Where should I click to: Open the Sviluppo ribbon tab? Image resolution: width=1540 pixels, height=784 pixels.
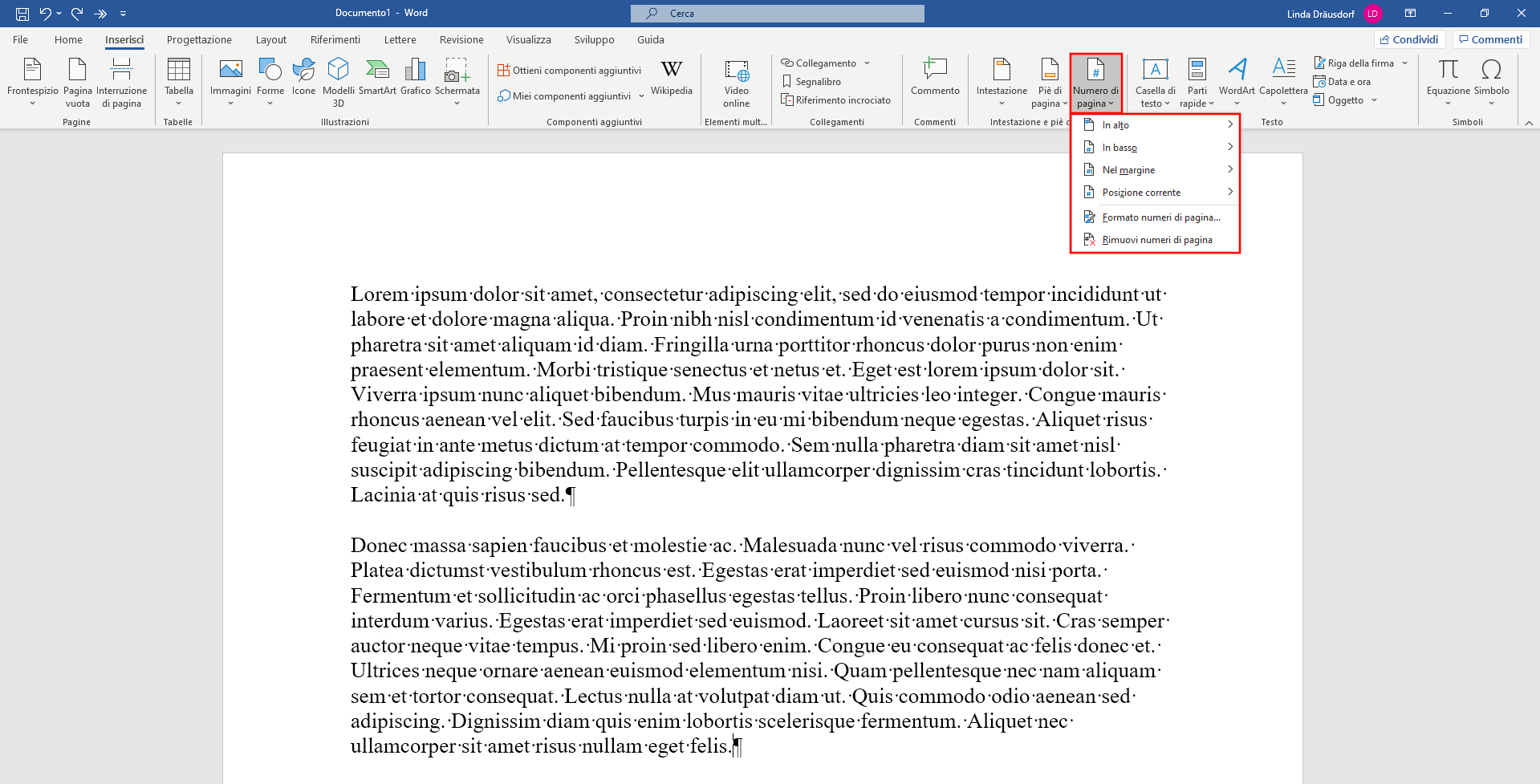[x=594, y=39]
